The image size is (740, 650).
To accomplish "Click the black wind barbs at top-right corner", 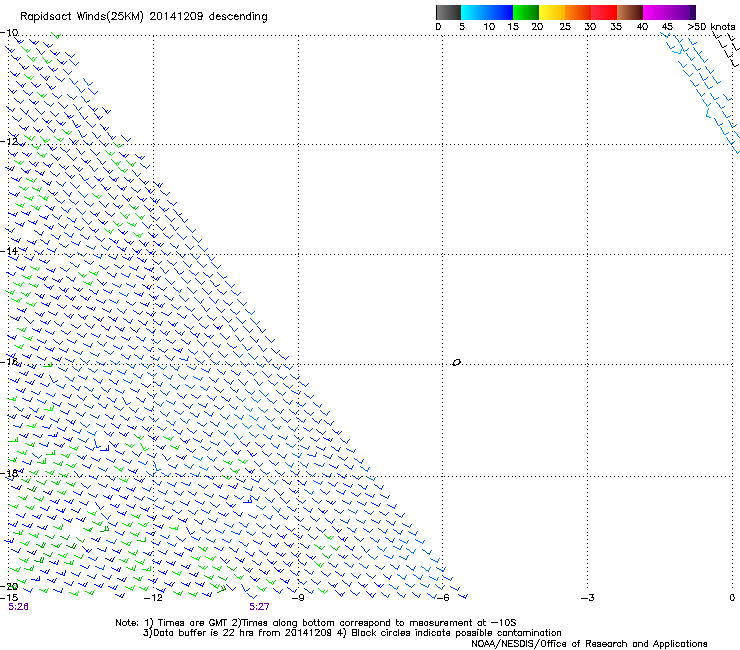I will pos(726,49).
